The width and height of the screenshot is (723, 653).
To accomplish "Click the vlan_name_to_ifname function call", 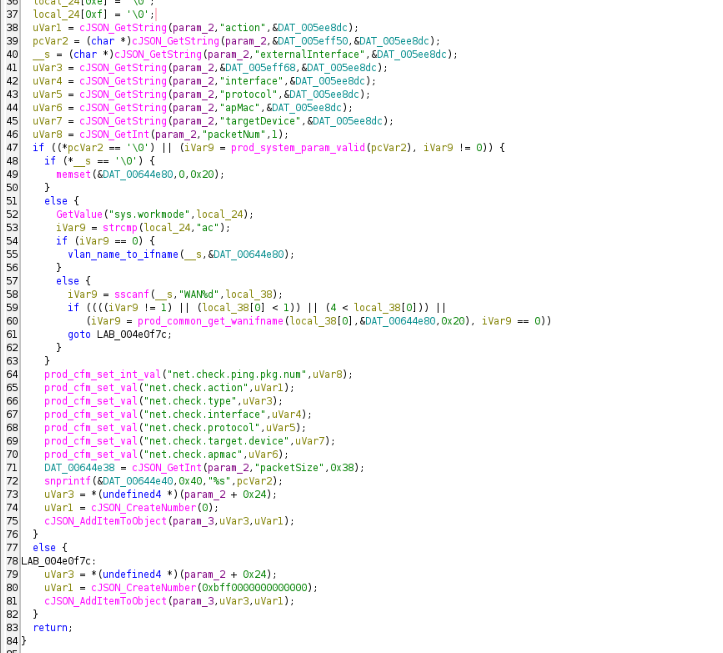I will pos(123,255).
